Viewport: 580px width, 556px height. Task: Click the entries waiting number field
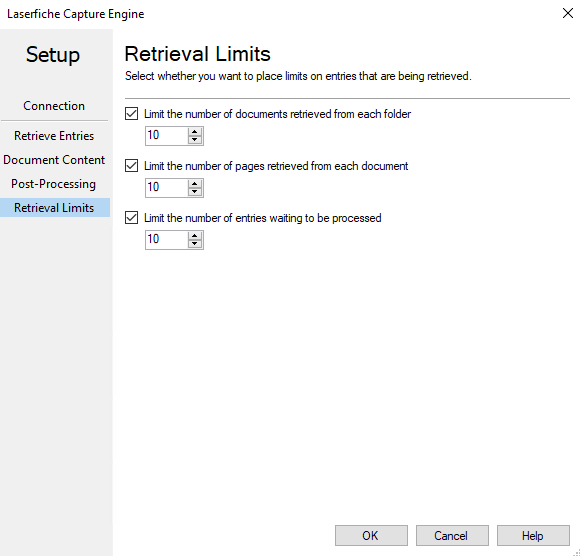coord(166,240)
